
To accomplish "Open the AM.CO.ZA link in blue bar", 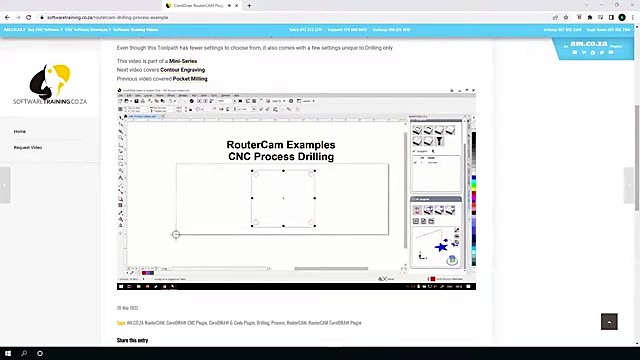I will pos(14,30).
